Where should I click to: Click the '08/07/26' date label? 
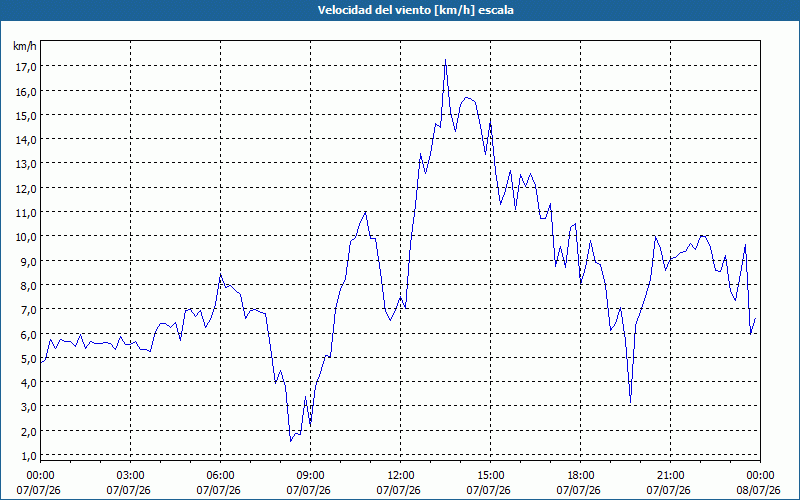tap(759, 490)
